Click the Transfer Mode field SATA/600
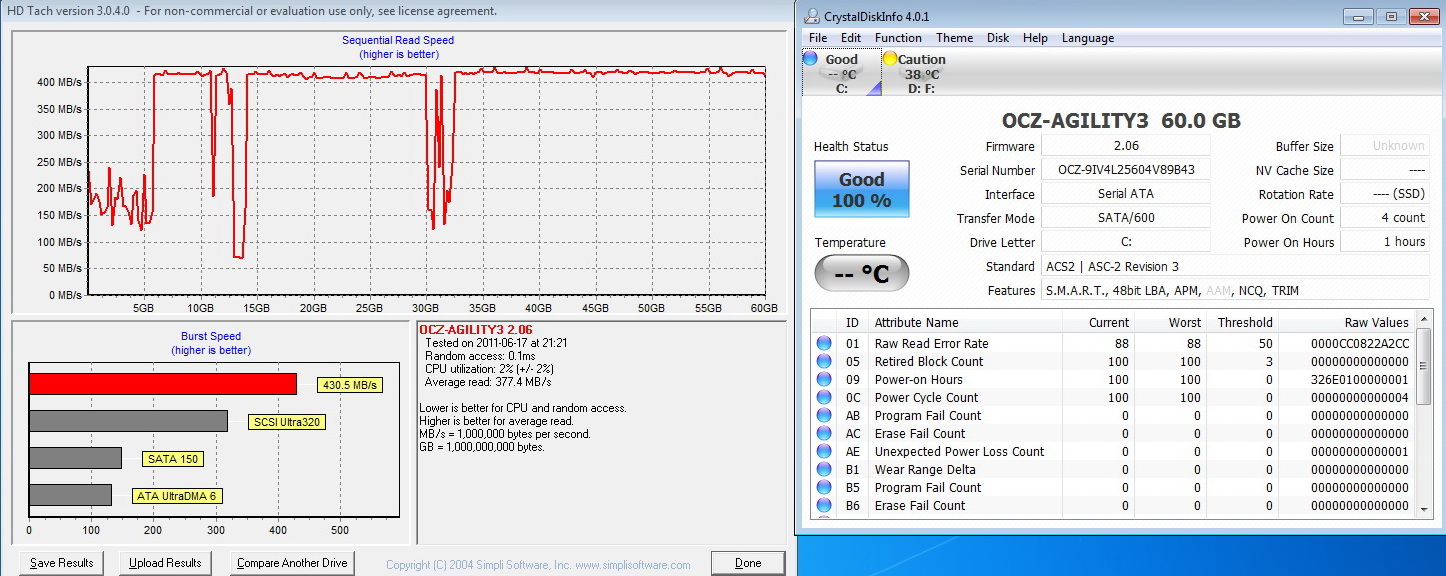This screenshot has height=576, width=1446. coord(1125,218)
